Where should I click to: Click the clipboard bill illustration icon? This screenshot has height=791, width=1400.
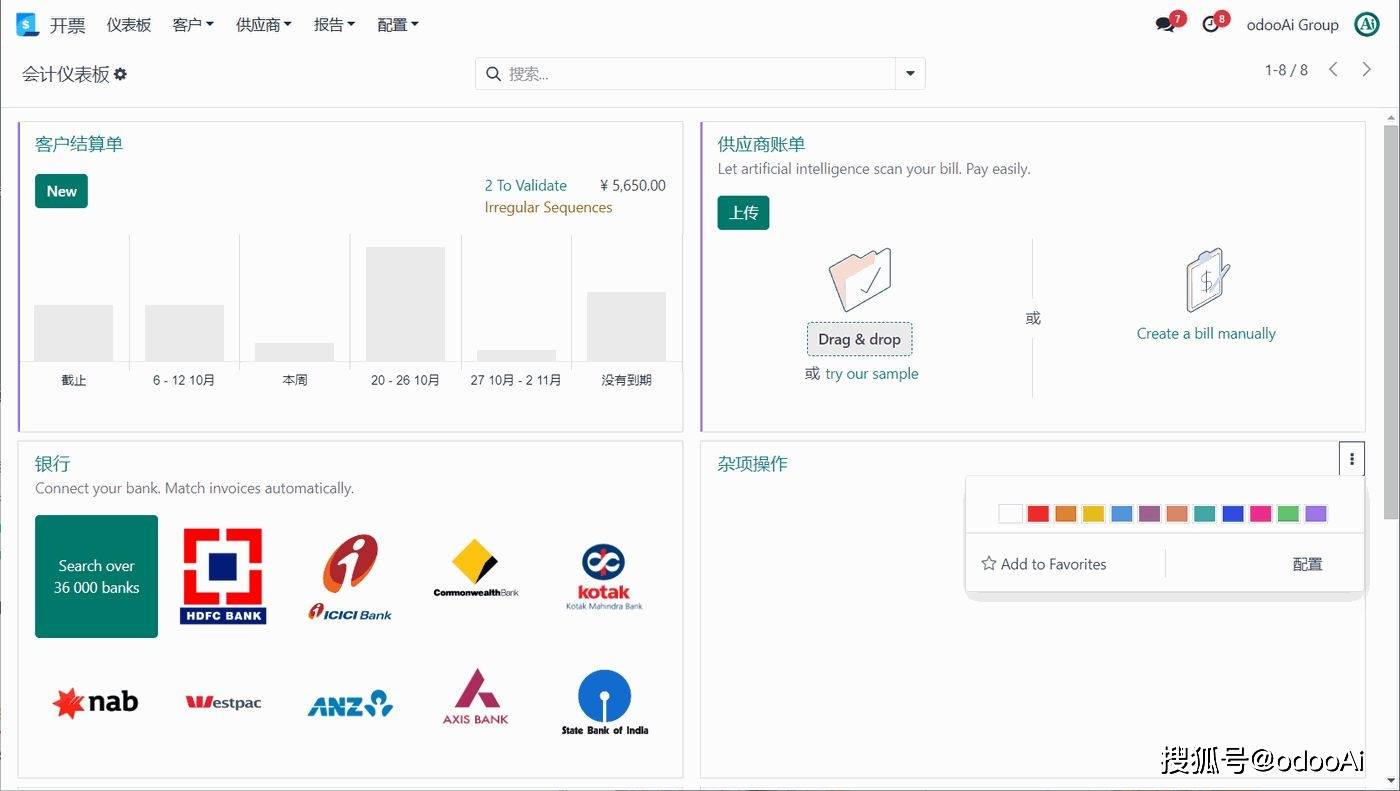click(1206, 281)
